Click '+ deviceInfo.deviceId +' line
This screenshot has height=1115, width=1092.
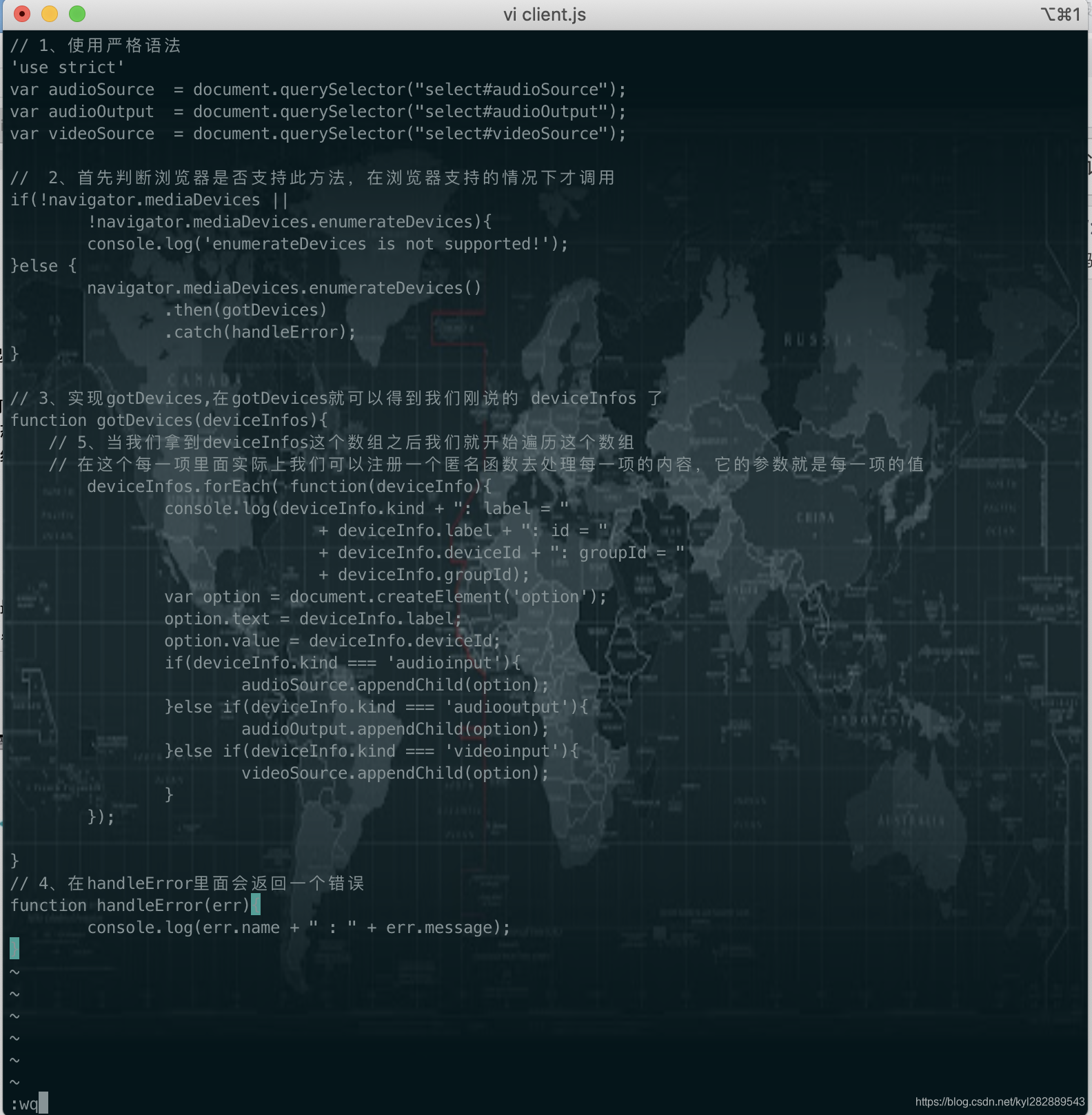pyautogui.click(x=501, y=553)
